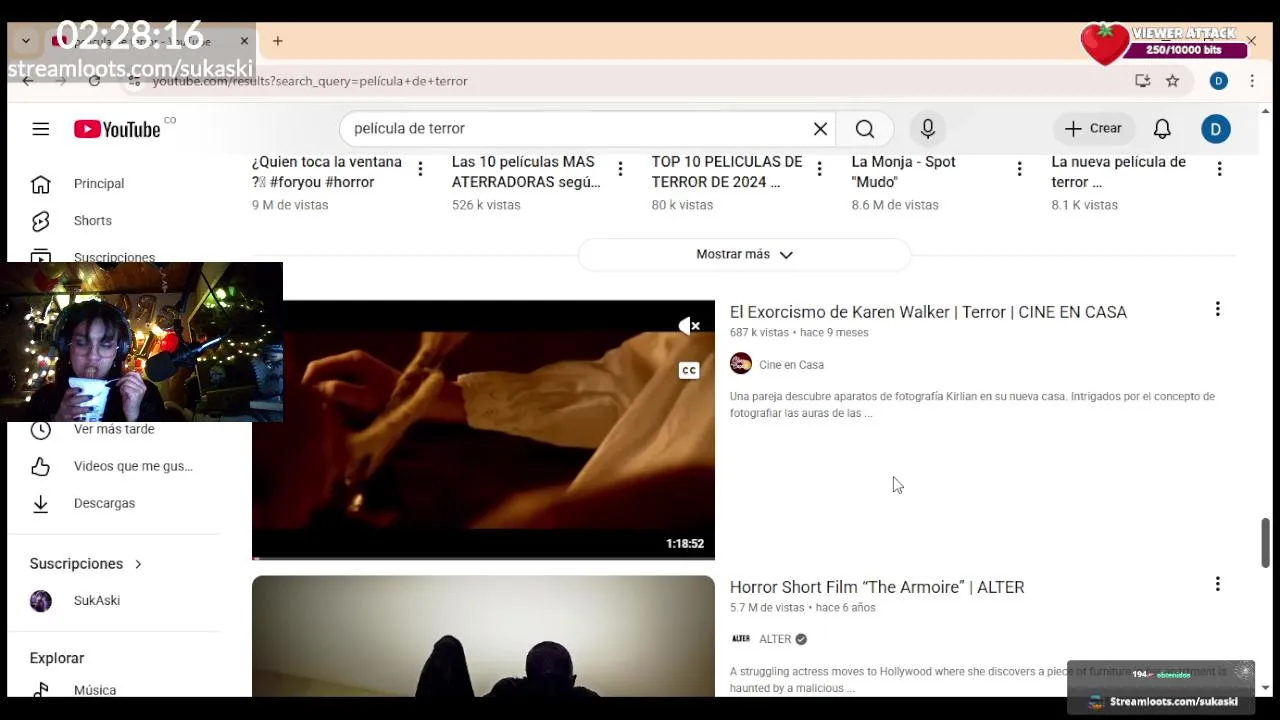The image size is (1280, 720).
Task: Open Videos que me gustan
Action: tap(133, 466)
